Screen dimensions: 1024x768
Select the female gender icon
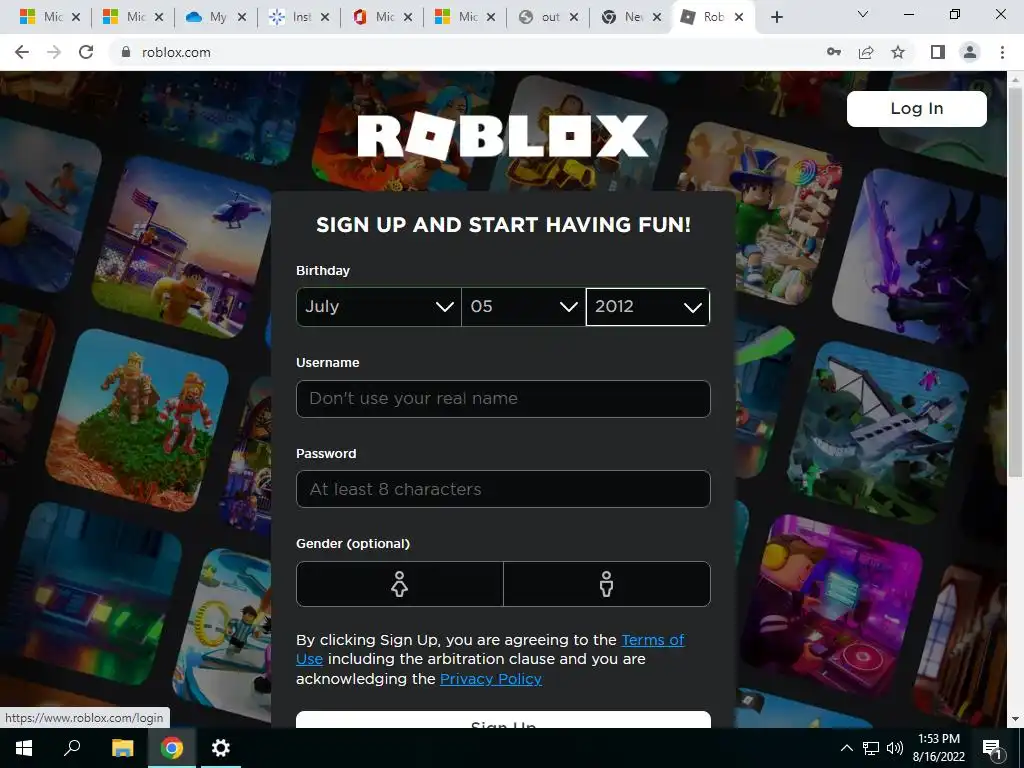(x=400, y=584)
